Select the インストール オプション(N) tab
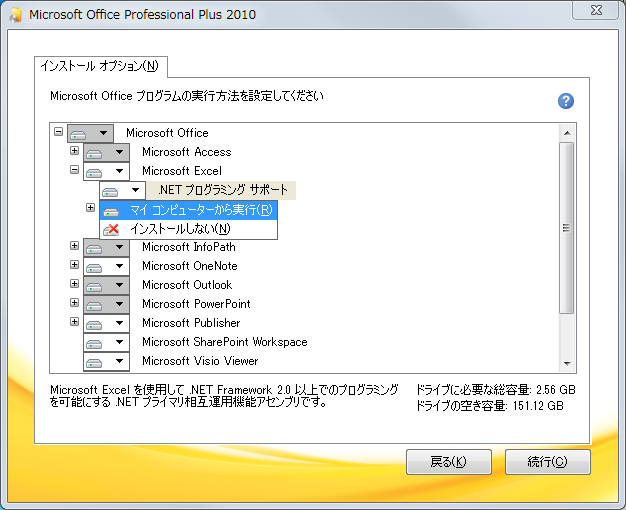This screenshot has height=510, width=626. [101, 66]
